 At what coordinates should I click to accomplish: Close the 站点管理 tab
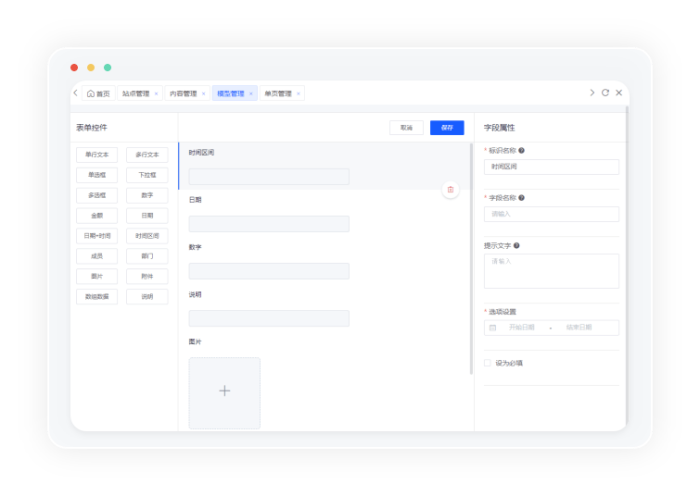click(x=156, y=94)
